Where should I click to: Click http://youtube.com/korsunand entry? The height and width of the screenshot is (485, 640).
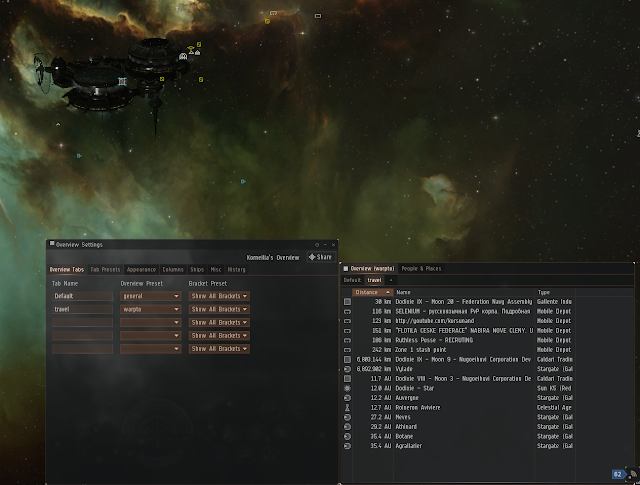[435, 321]
